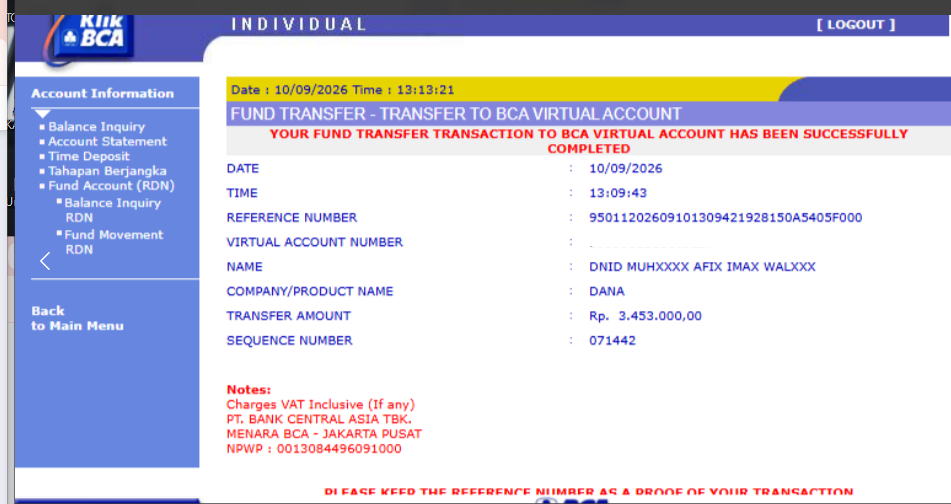Click the date value 10/09/2026 in details

tap(626, 168)
